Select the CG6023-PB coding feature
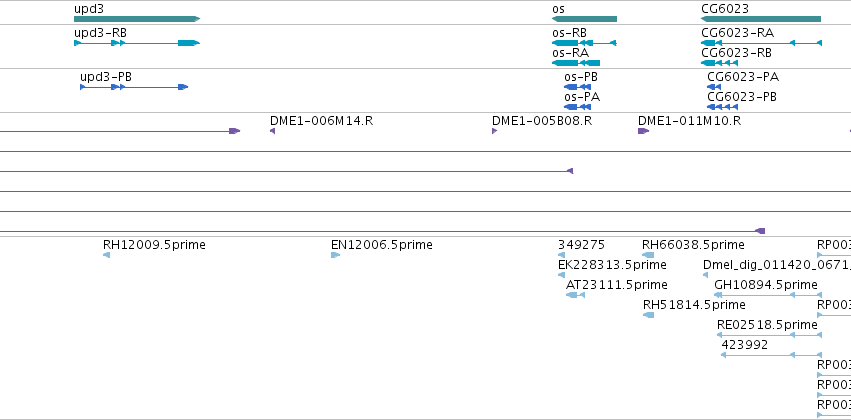This screenshot has height=420, width=851. coord(722,107)
